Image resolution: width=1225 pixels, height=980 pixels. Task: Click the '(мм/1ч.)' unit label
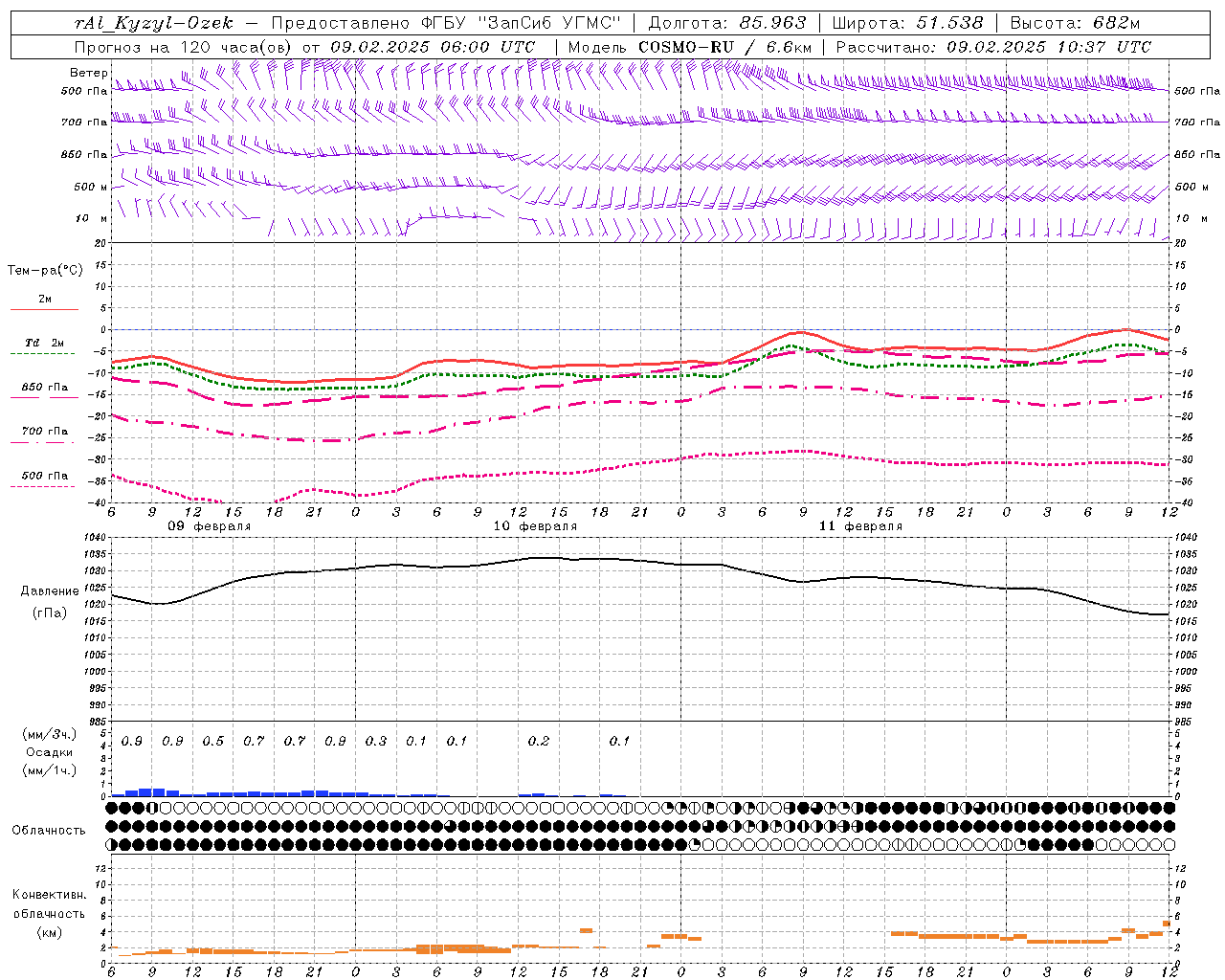49,770
